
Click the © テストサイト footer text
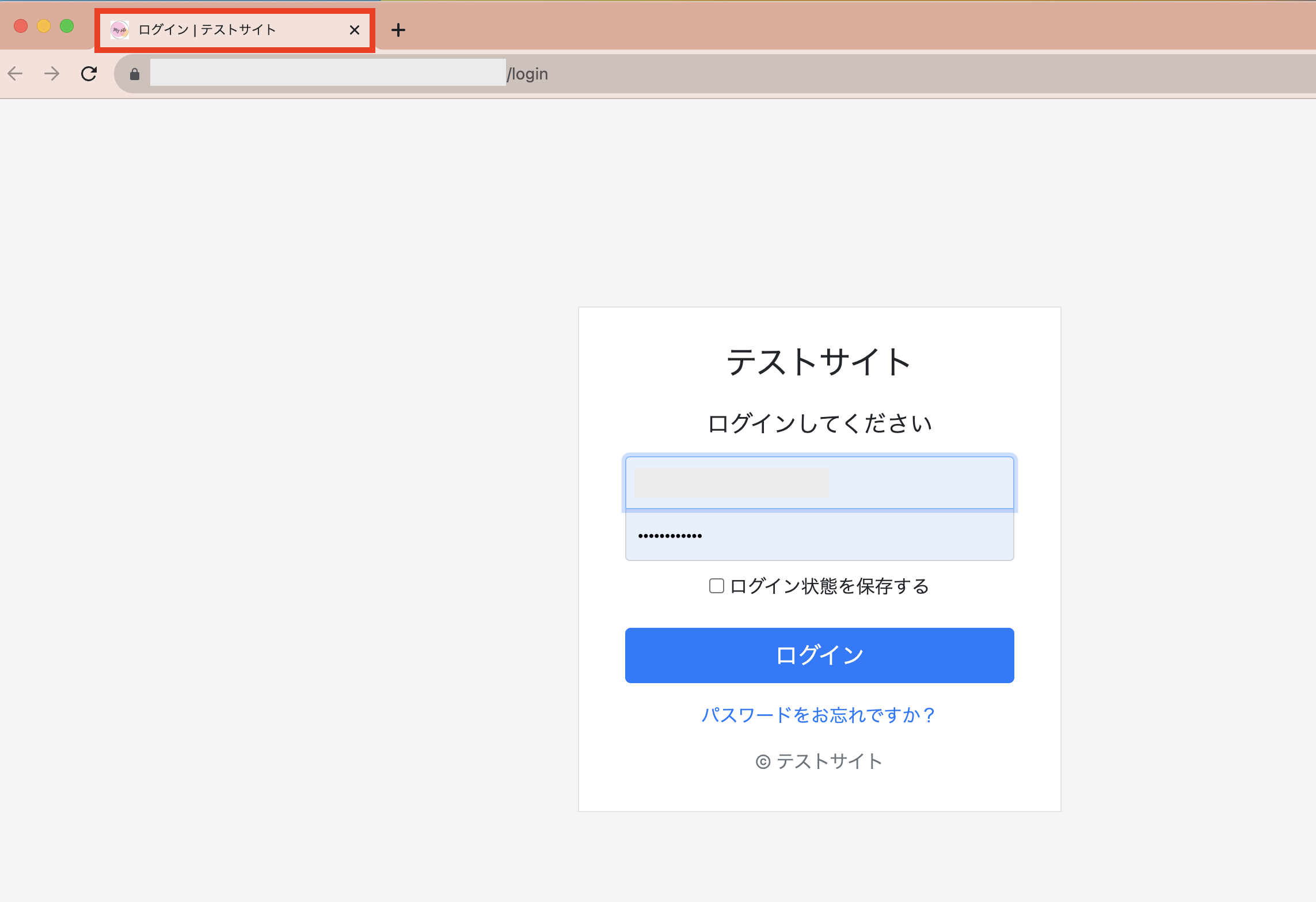click(819, 761)
